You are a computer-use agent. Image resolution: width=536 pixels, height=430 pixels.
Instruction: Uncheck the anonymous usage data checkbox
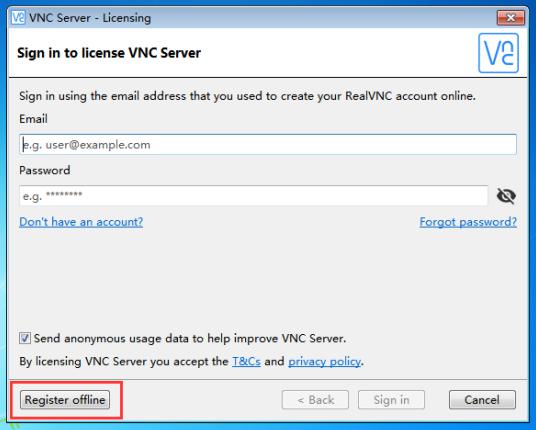(x=25, y=338)
